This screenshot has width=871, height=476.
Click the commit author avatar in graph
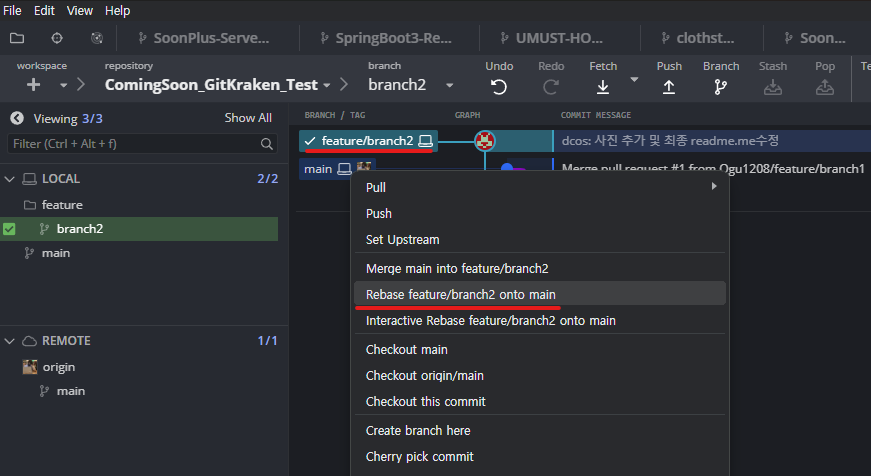(x=485, y=141)
